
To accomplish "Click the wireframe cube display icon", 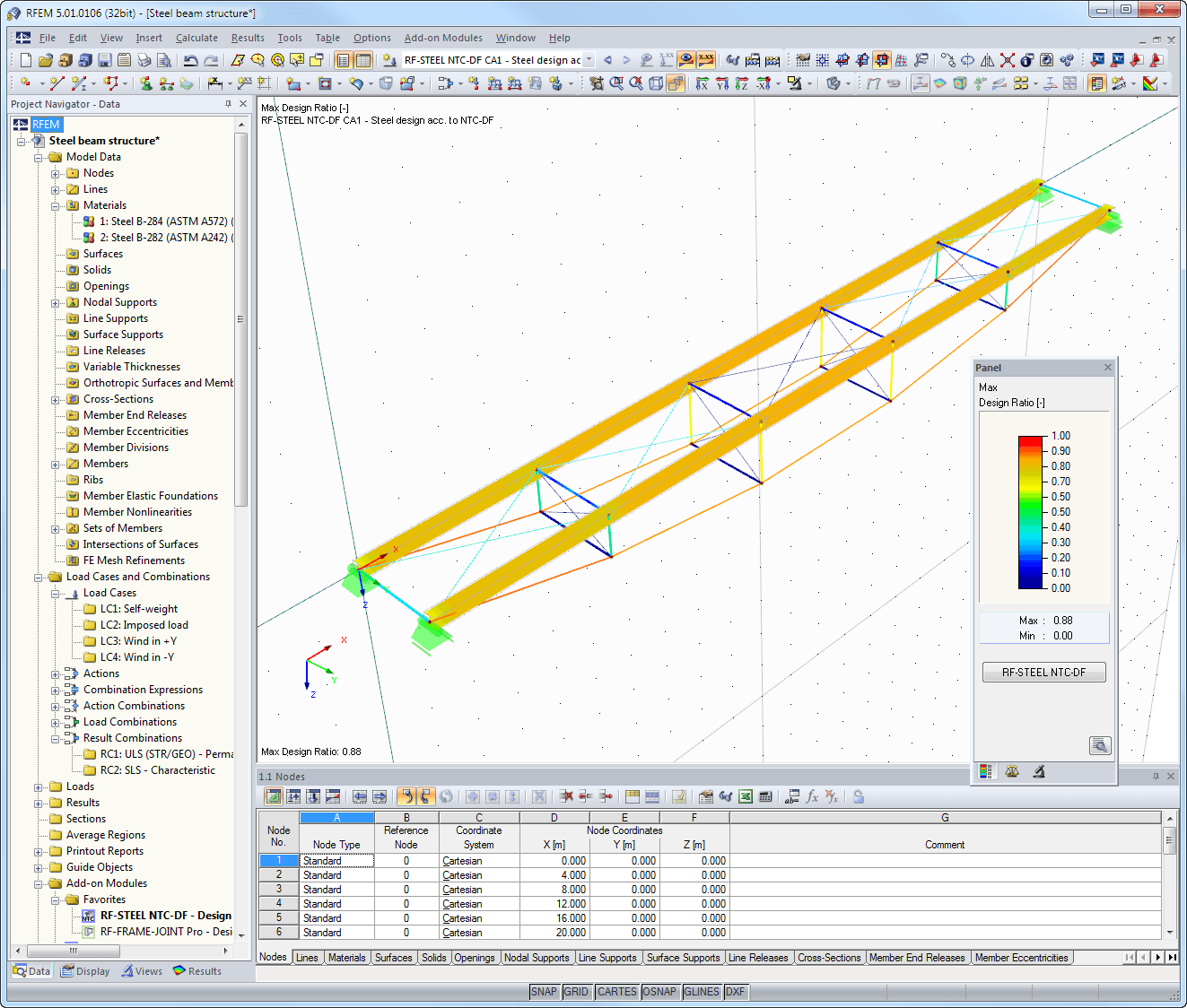I will tap(656, 83).
